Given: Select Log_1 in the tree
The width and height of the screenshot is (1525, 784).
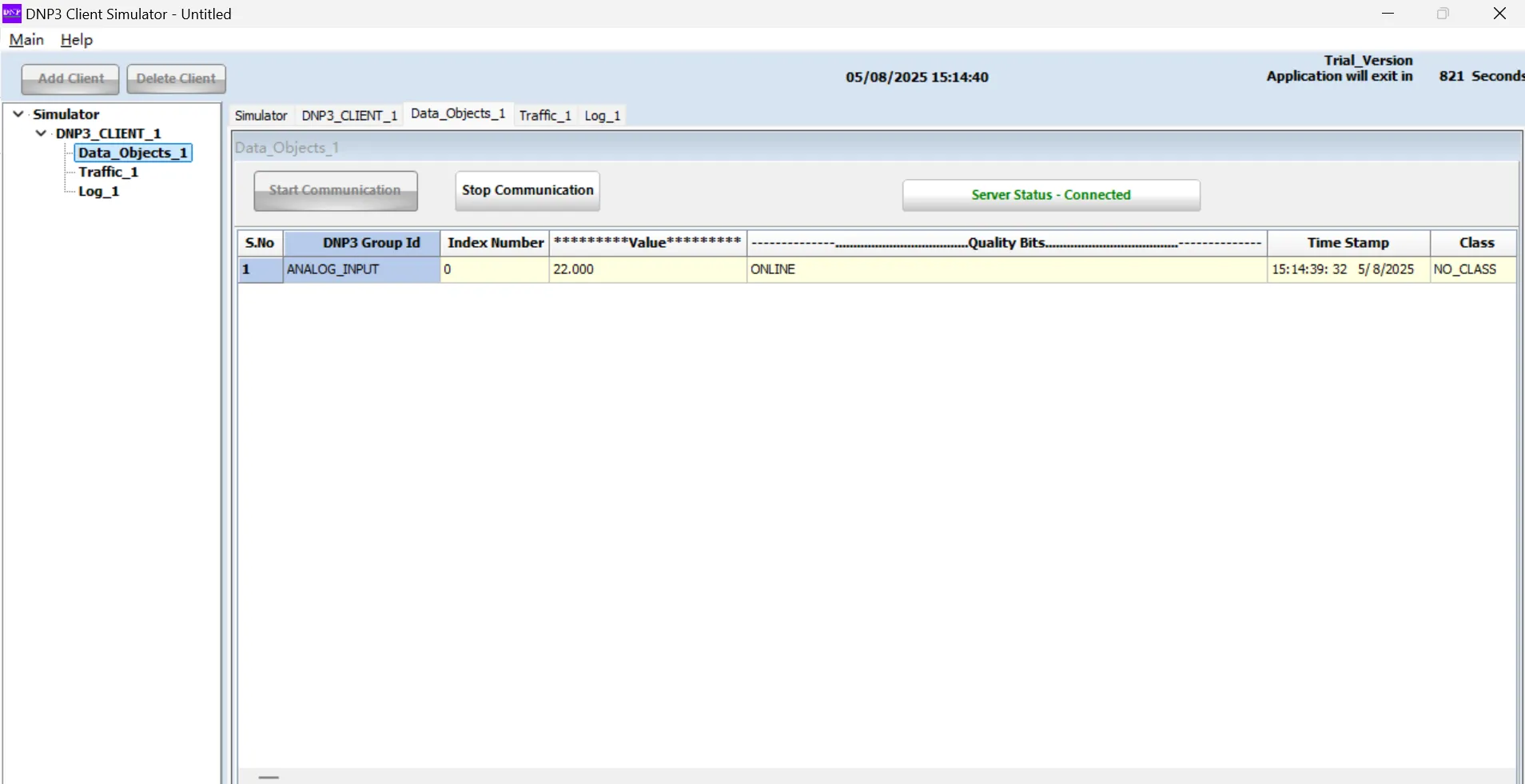Looking at the screenshot, I should point(98,191).
